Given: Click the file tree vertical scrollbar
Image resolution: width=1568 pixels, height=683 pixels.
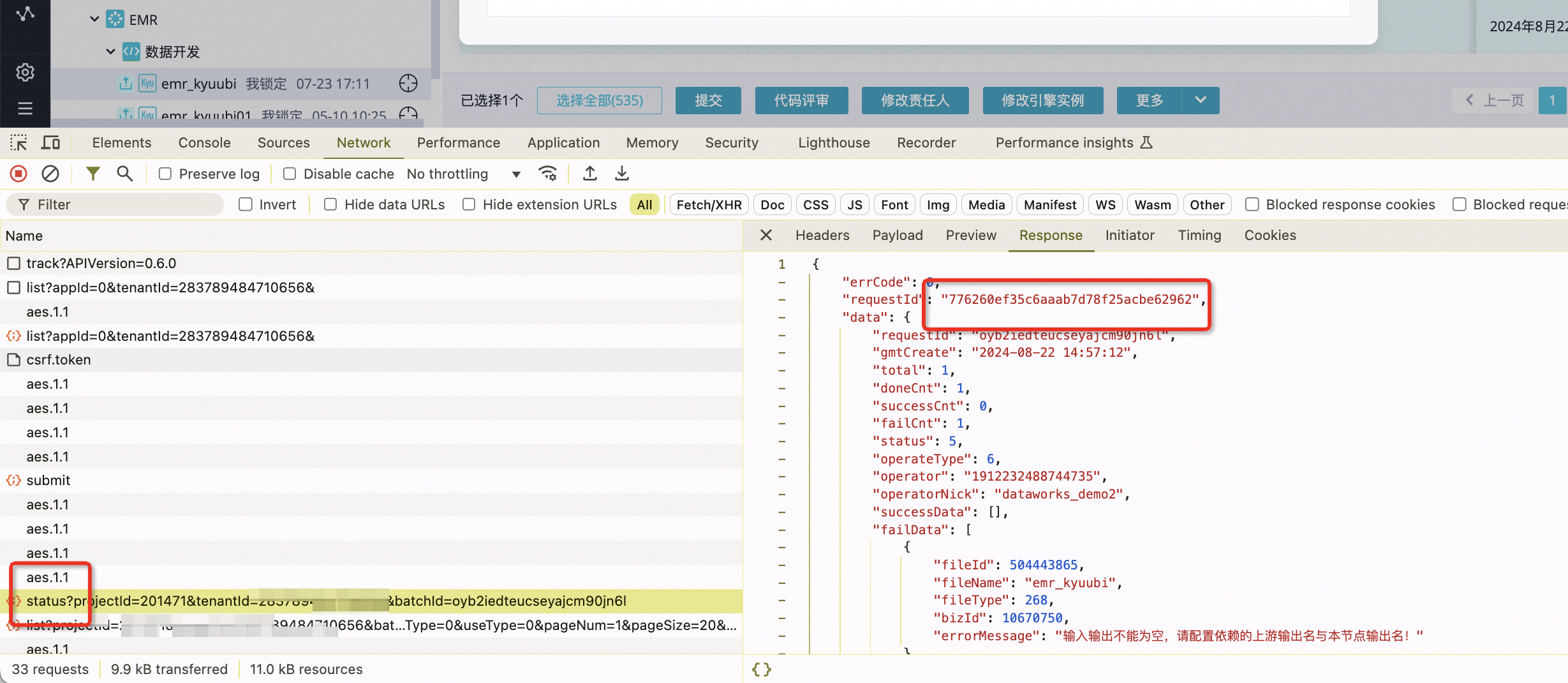Looking at the screenshot, I should point(436,38).
